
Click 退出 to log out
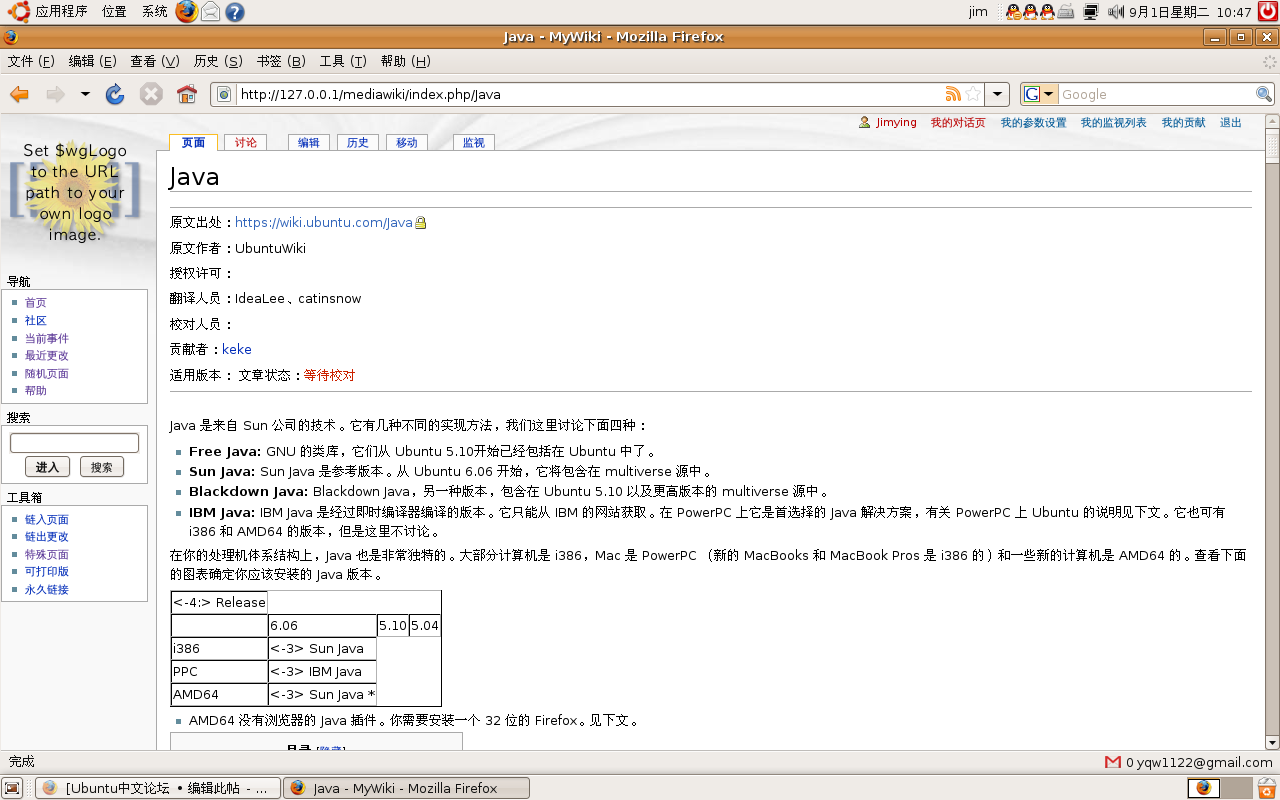(1231, 122)
